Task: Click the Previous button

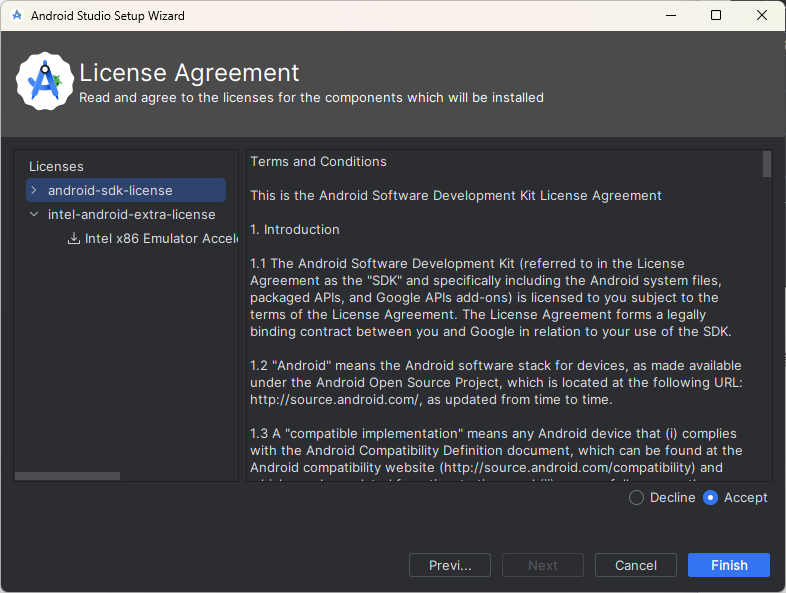Action: click(450, 565)
